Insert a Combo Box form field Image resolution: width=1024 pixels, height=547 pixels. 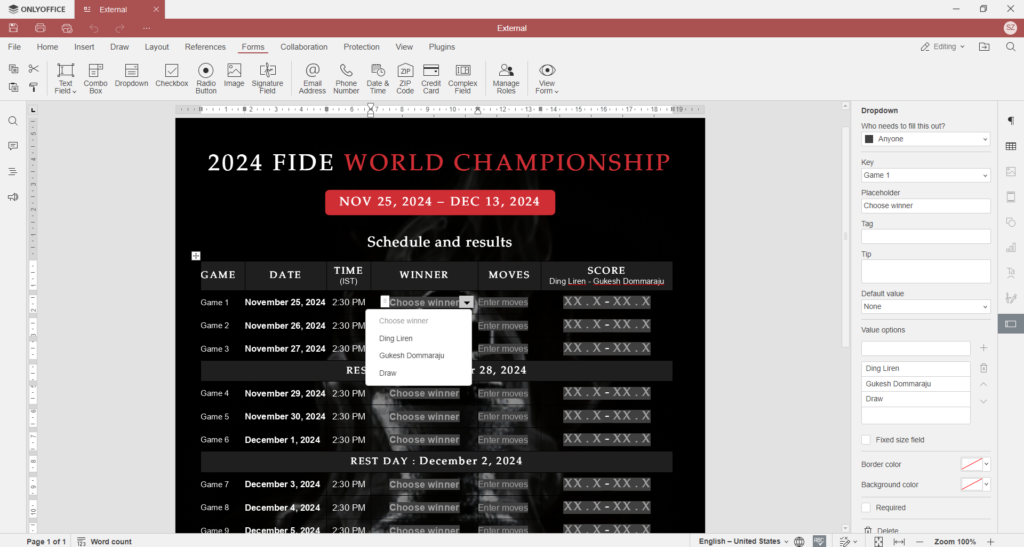coord(96,77)
